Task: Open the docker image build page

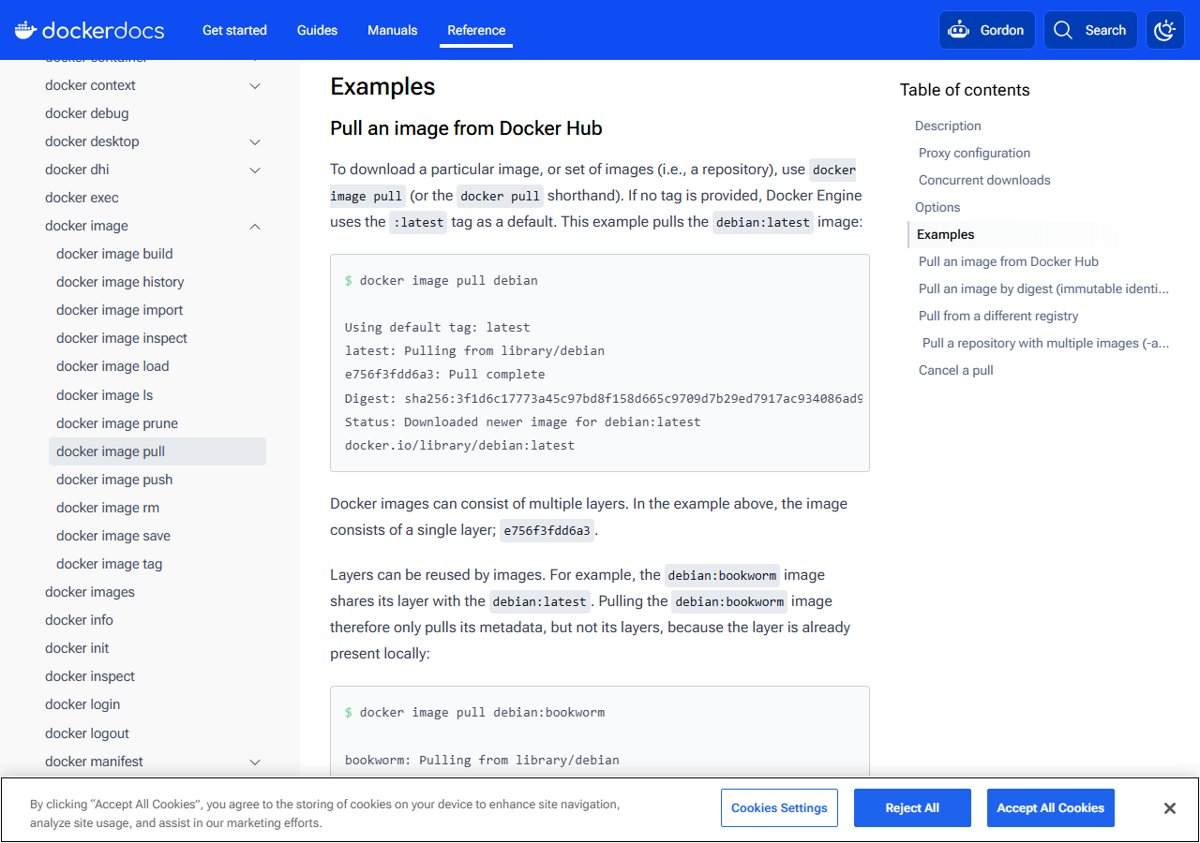Action: coord(114,254)
